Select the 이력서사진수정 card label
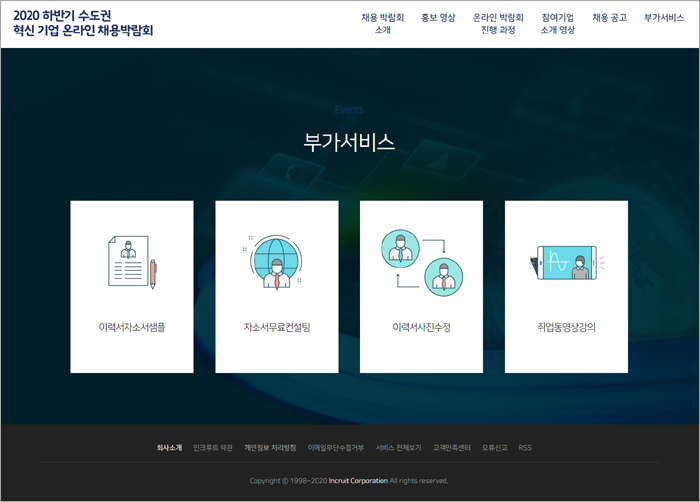 [x=421, y=327]
